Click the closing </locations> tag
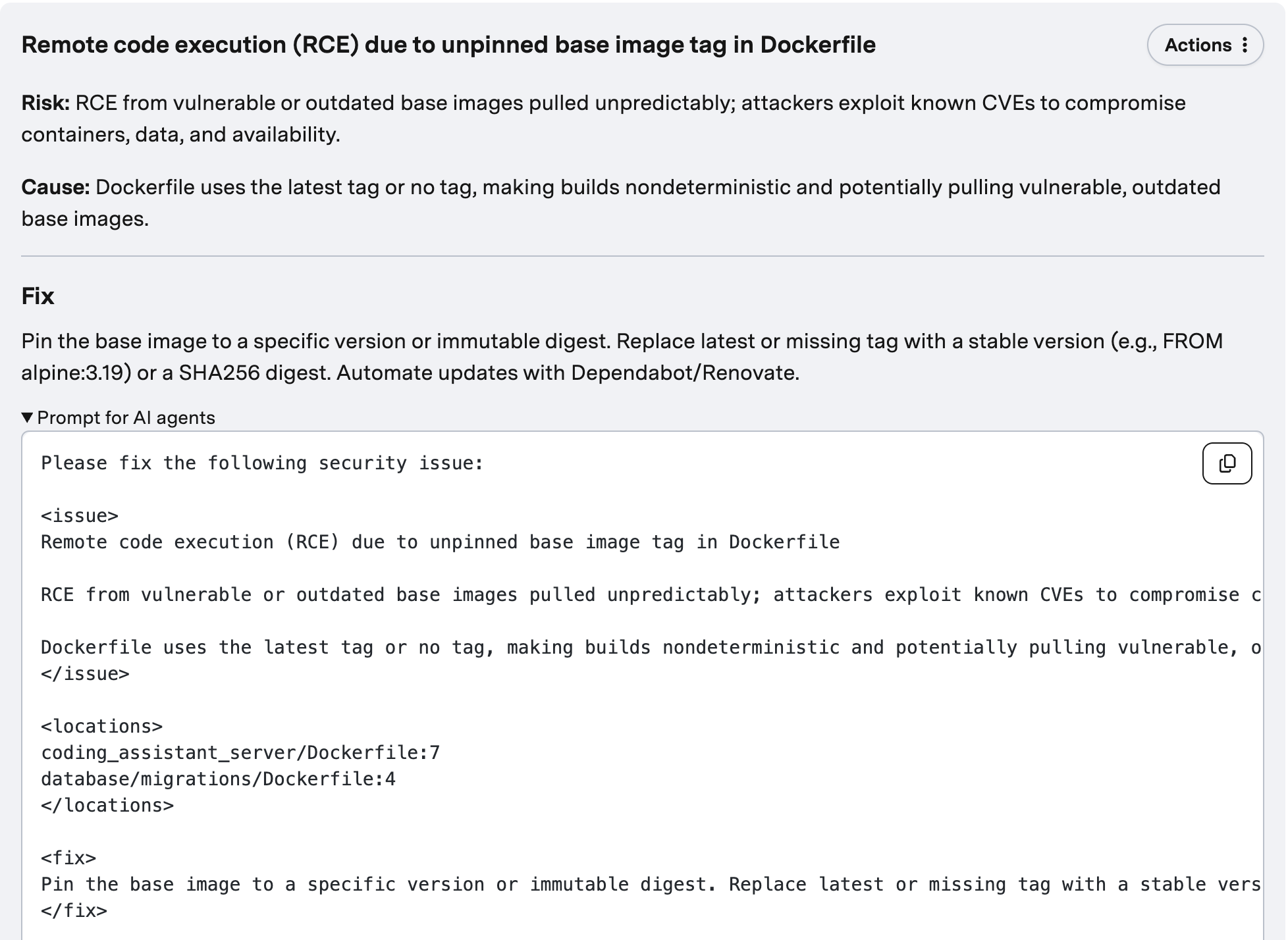Image resolution: width=1288 pixels, height=940 pixels. (107, 805)
